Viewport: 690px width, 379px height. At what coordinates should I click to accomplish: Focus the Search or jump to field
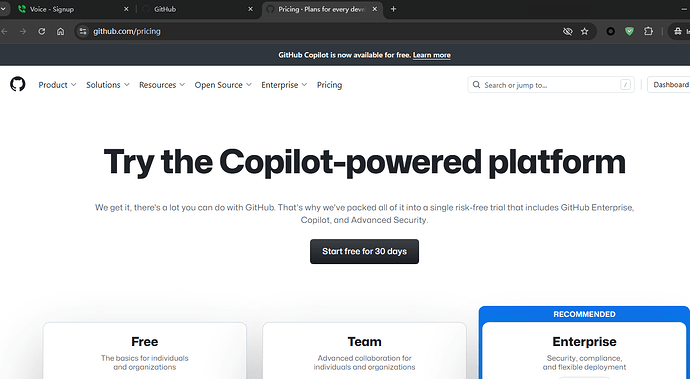[551, 85]
